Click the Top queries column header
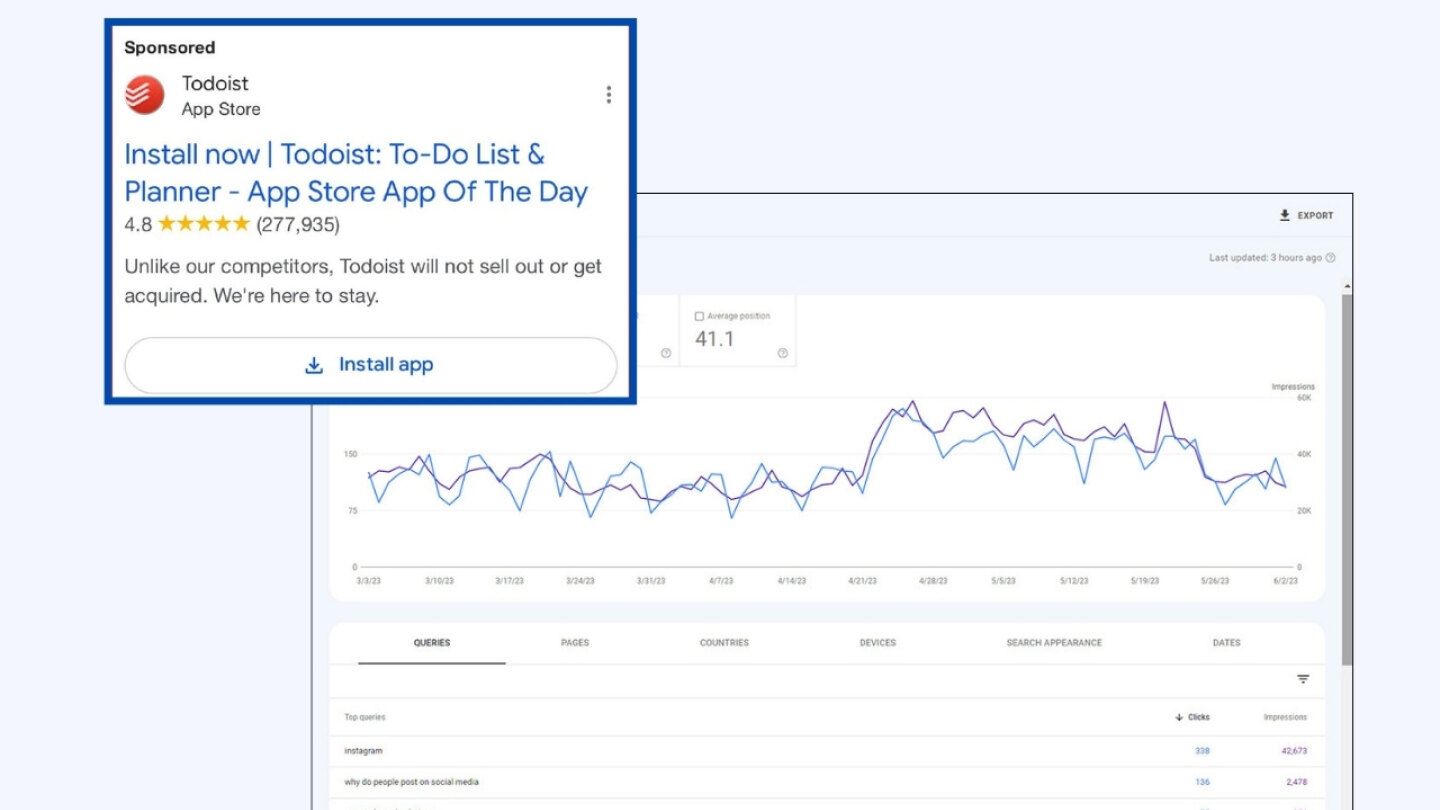The width and height of the screenshot is (1440, 810). click(x=365, y=717)
